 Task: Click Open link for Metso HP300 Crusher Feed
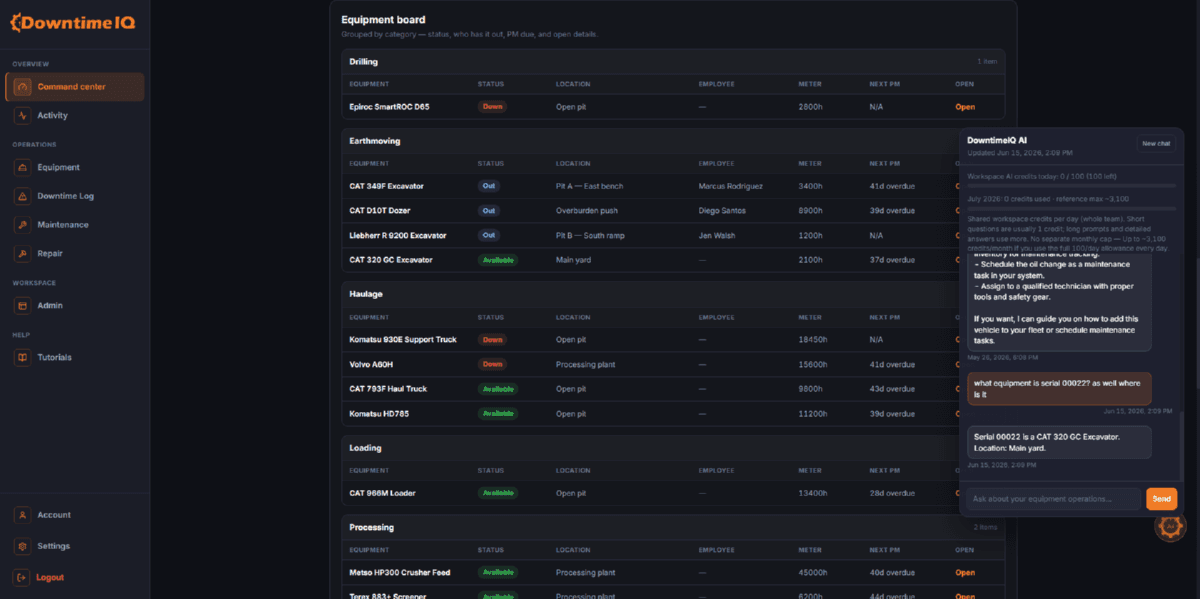pyautogui.click(x=965, y=573)
